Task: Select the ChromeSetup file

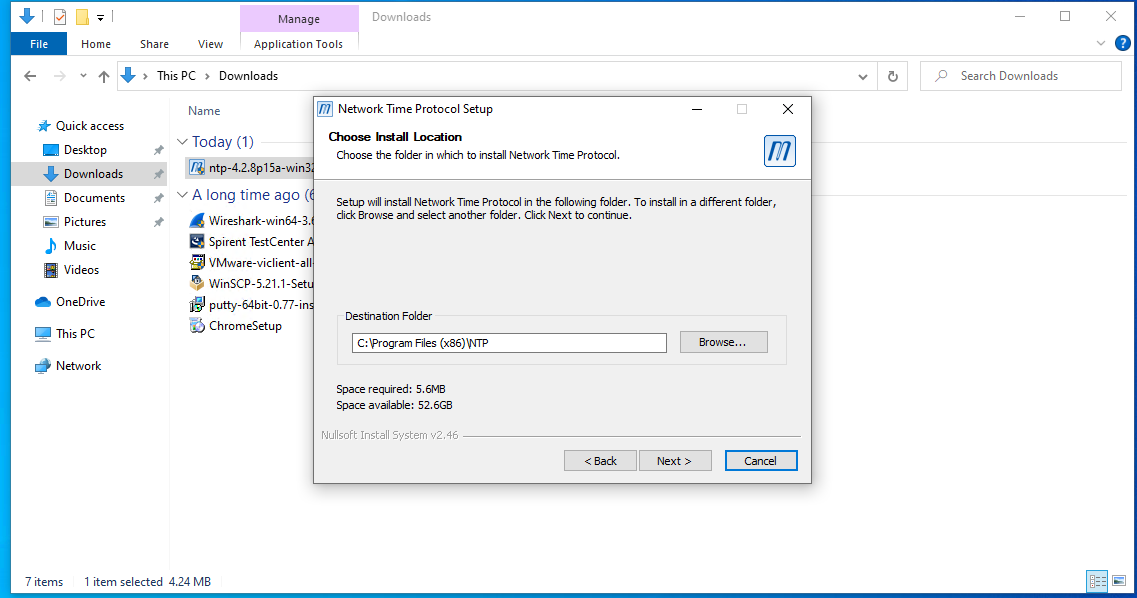Action: (x=236, y=326)
